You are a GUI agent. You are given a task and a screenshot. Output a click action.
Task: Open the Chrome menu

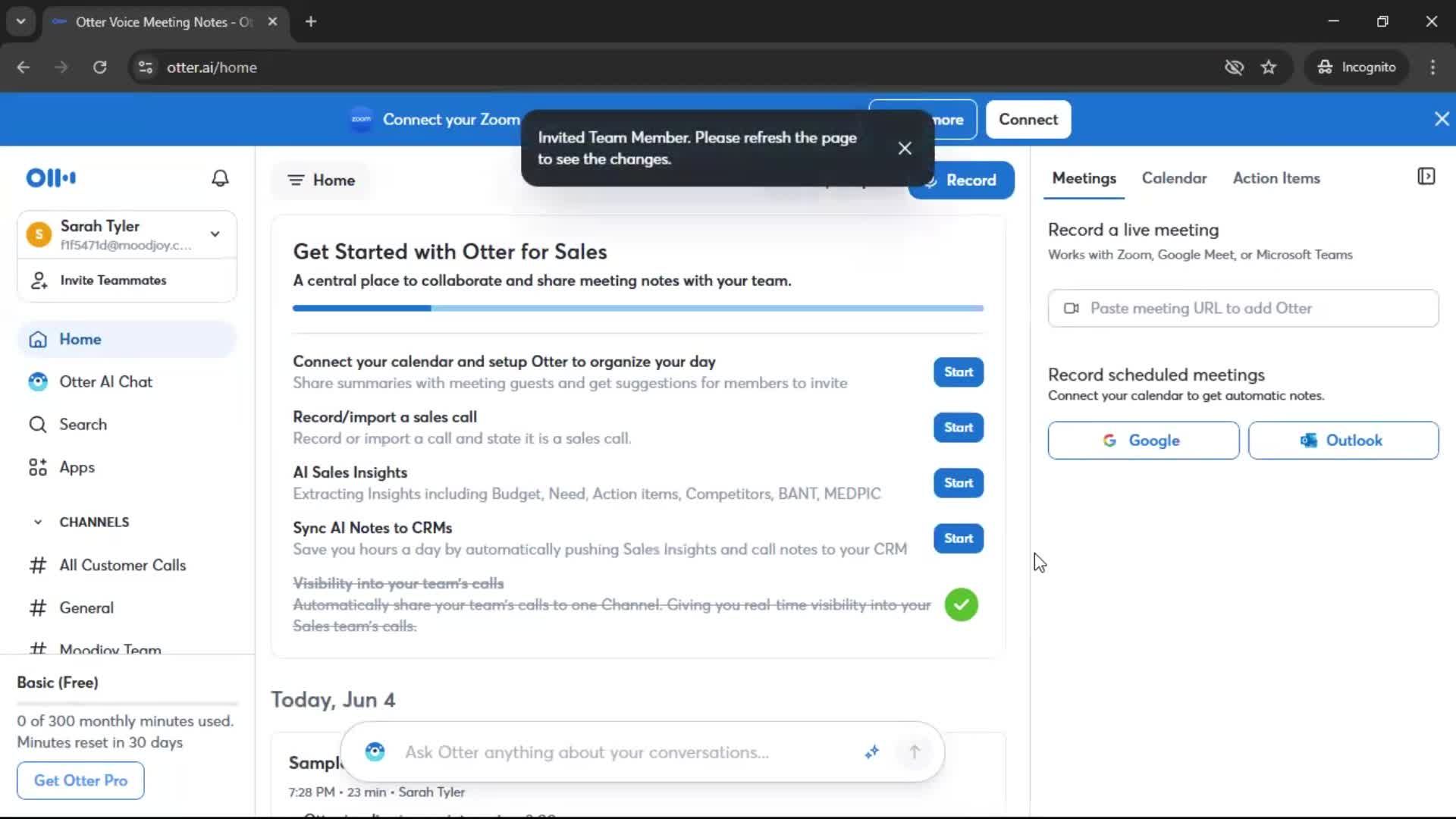(1432, 67)
